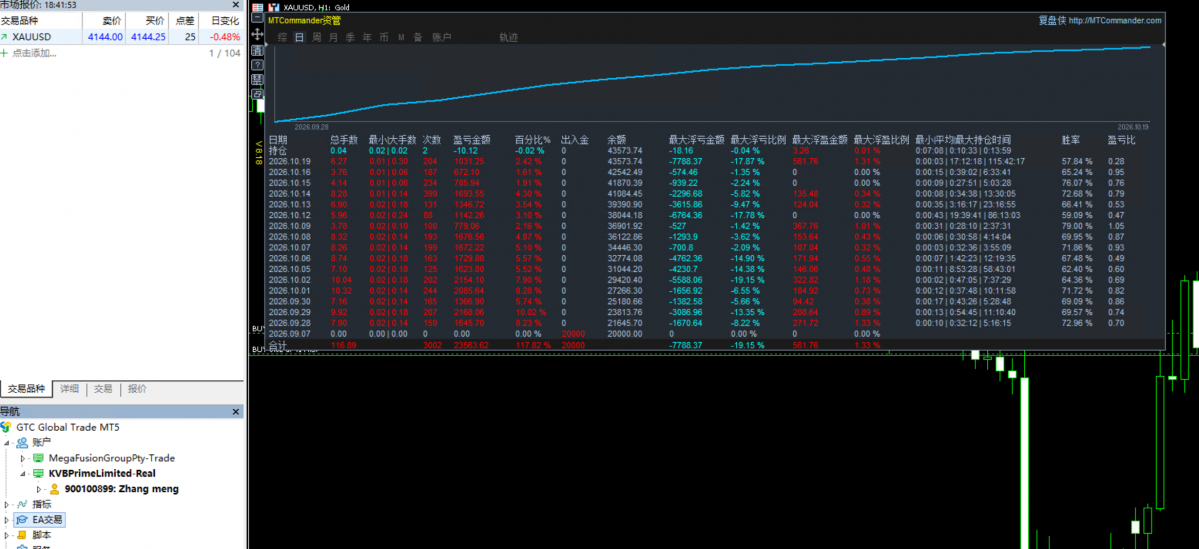Open the question mark help icon
Viewport: 1199px width, 549px height.
pos(258,65)
